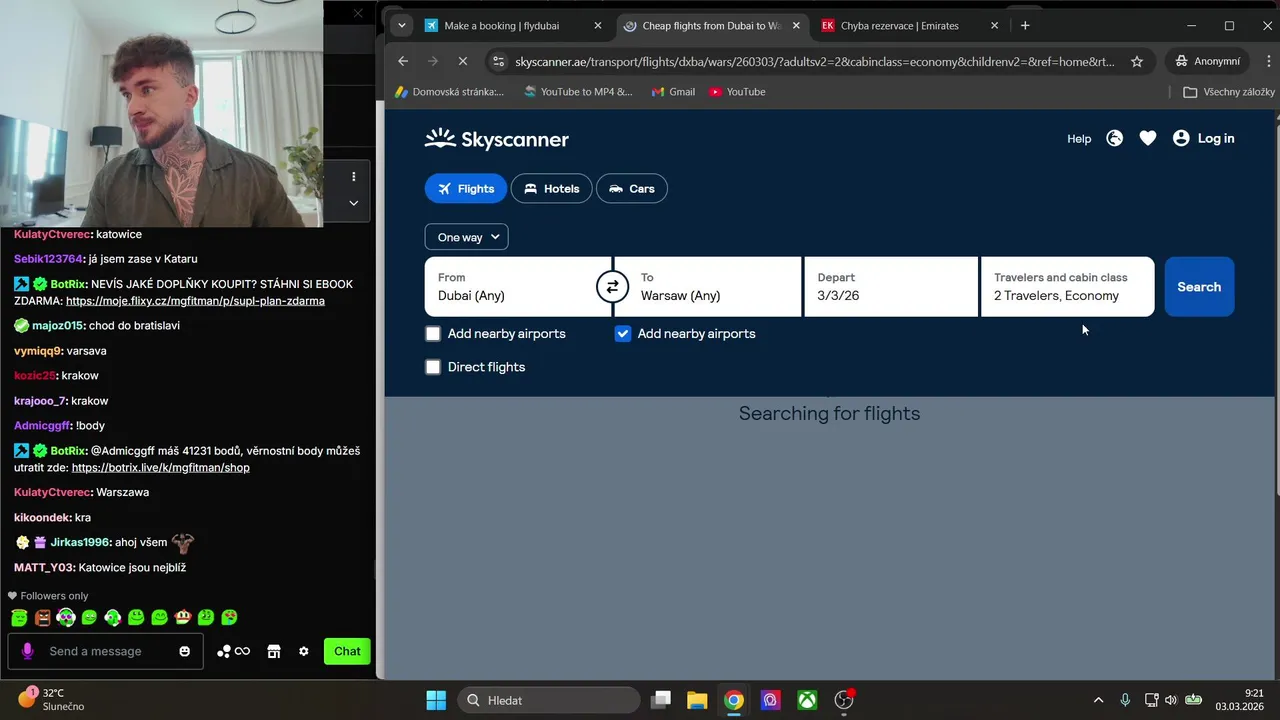Image resolution: width=1280 pixels, height=720 pixels.
Task: Open Task View on the taskbar
Action: [661, 700]
